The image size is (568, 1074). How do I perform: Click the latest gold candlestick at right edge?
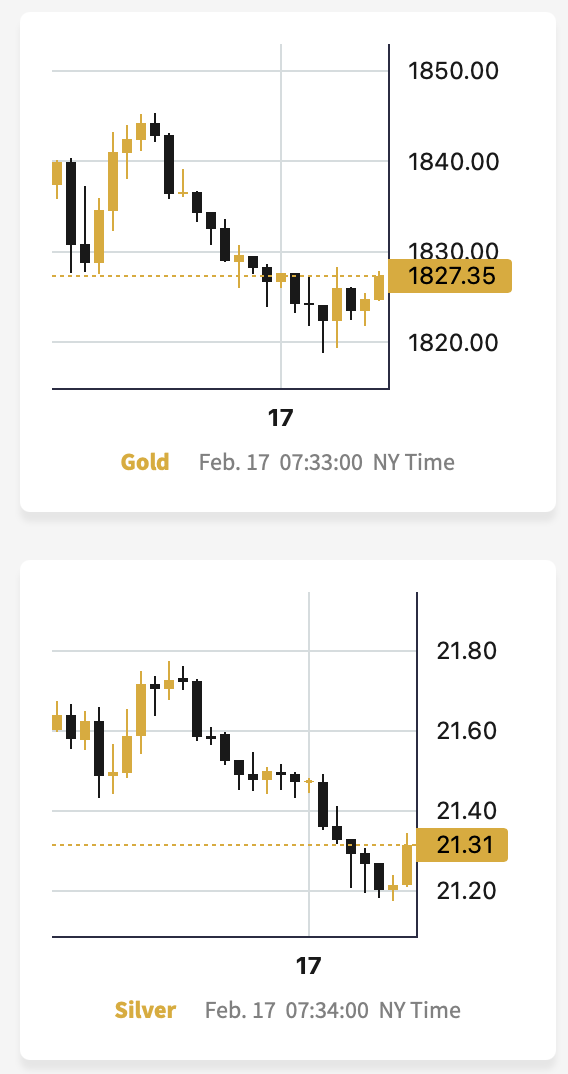pyautogui.click(x=379, y=287)
